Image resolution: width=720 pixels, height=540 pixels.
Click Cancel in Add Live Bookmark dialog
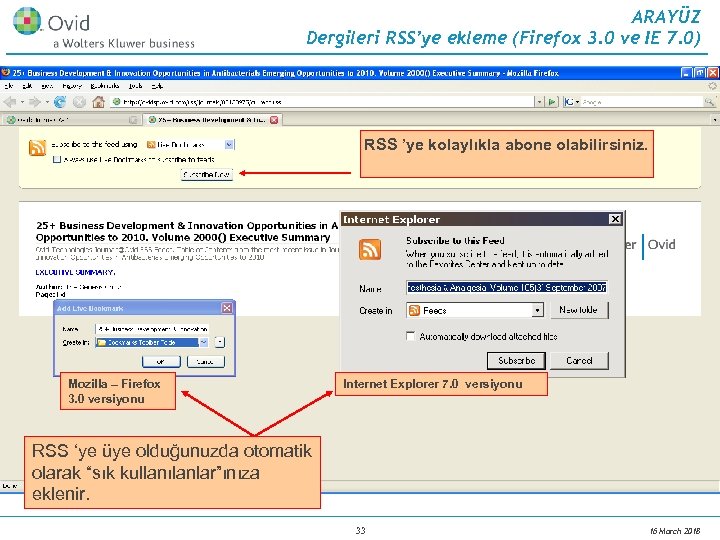206,362
